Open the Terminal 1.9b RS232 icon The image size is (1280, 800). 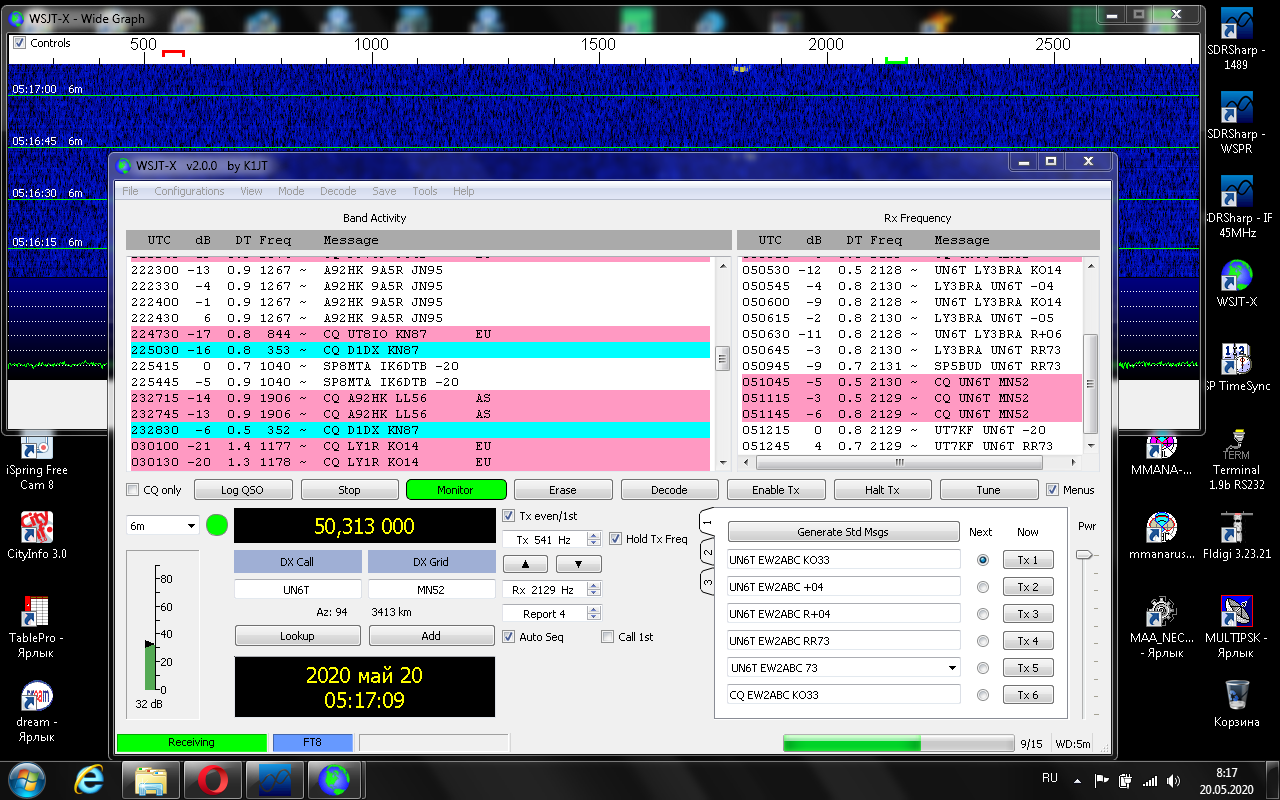tap(1236, 445)
